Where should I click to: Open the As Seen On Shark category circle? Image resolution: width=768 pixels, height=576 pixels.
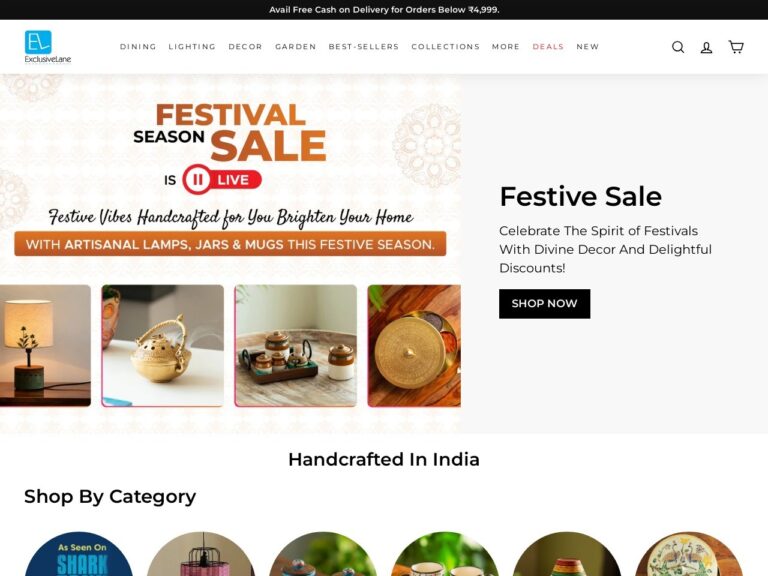tap(79, 554)
